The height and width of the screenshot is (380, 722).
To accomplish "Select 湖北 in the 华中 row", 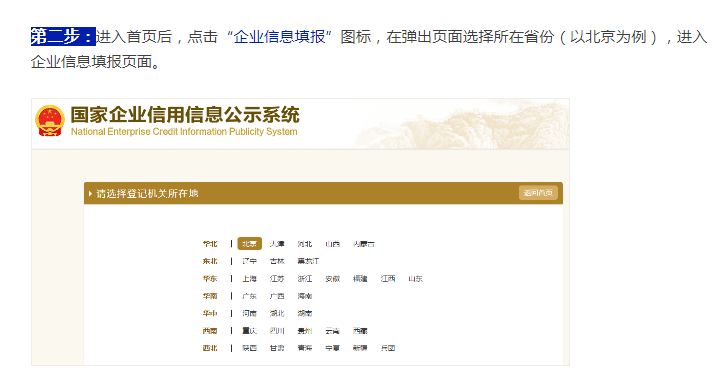I will (x=277, y=313).
